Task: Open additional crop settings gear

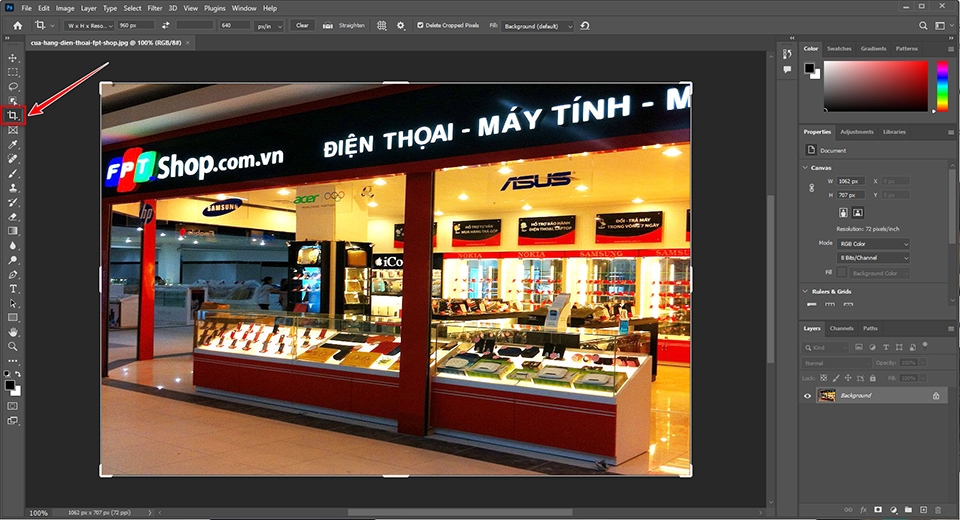Action: [401, 26]
